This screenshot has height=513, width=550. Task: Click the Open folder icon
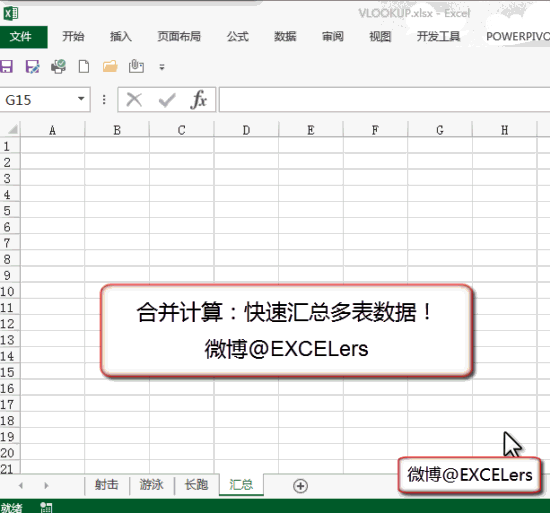pyautogui.click(x=110, y=66)
